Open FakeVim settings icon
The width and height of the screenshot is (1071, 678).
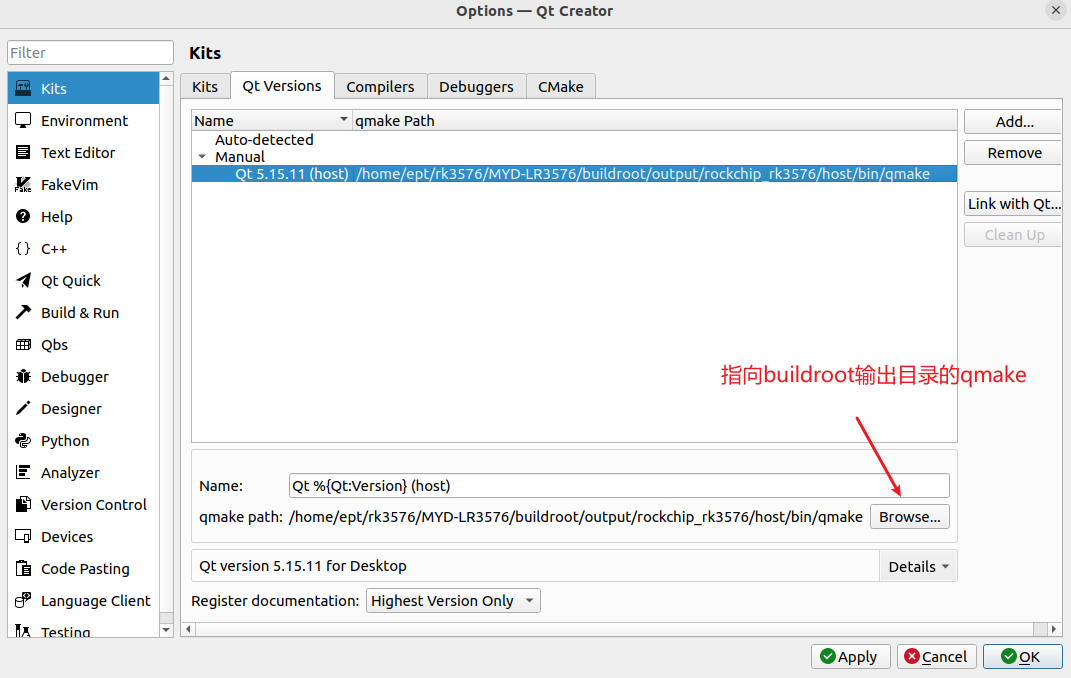click(23, 184)
